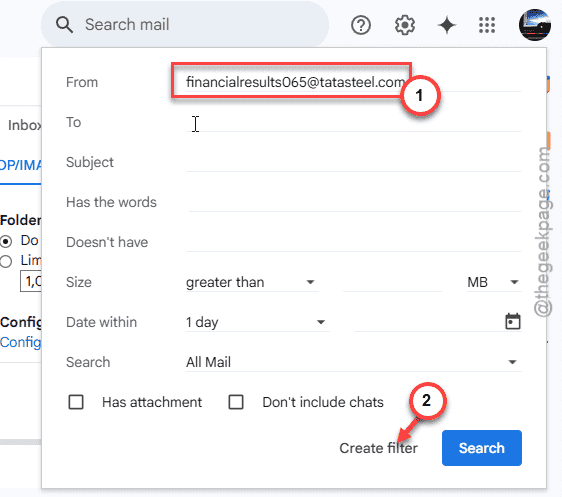Click the magnifying glass search icon
This screenshot has width=562, height=497.
(64, 25)
